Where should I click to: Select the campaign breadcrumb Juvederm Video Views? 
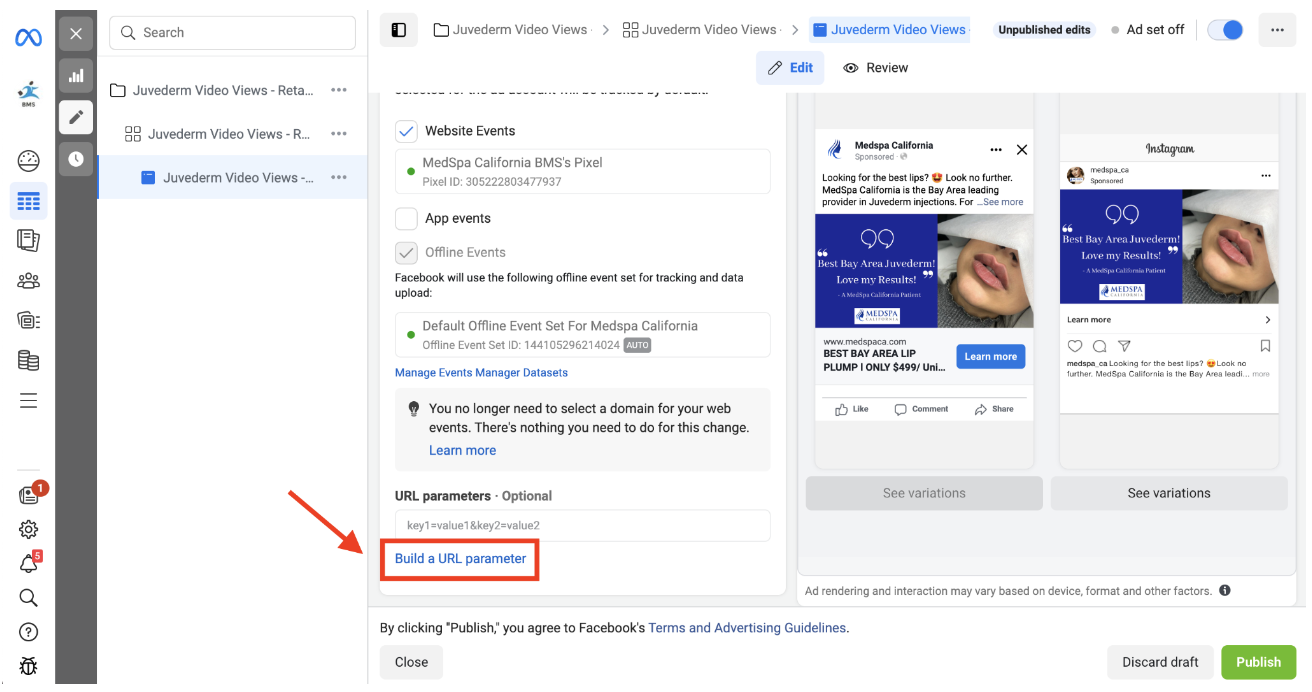click(511, 30)
